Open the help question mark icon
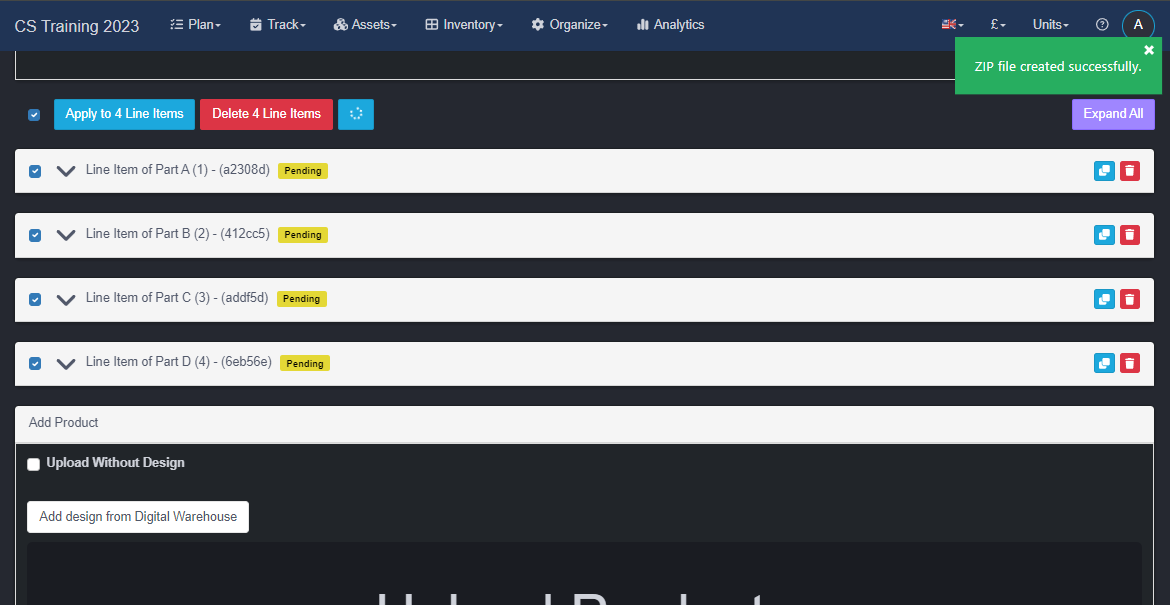Screen dimensions: 1170x605 point(1102,25)
